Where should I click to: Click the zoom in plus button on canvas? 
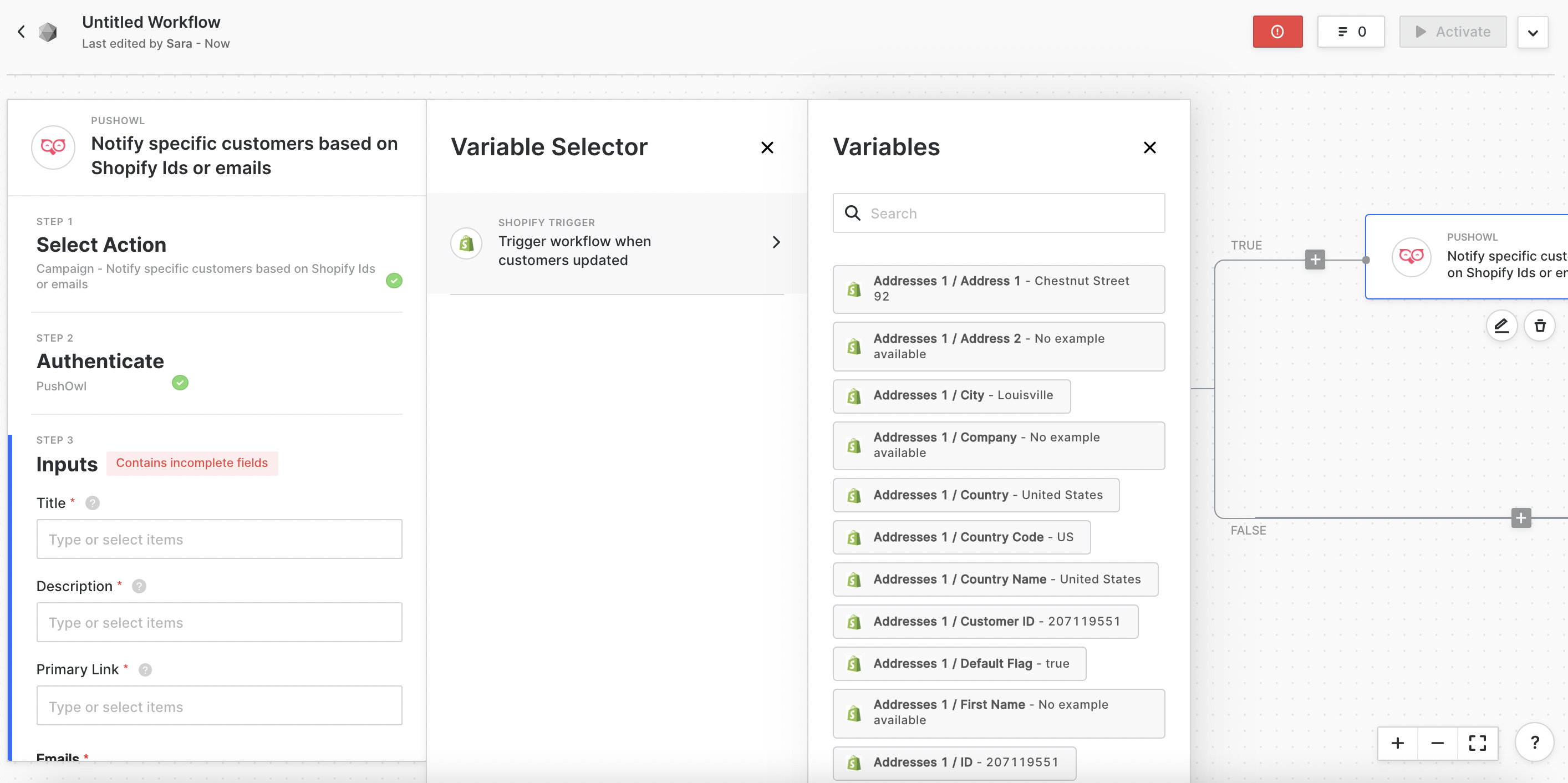point(1398,743)
